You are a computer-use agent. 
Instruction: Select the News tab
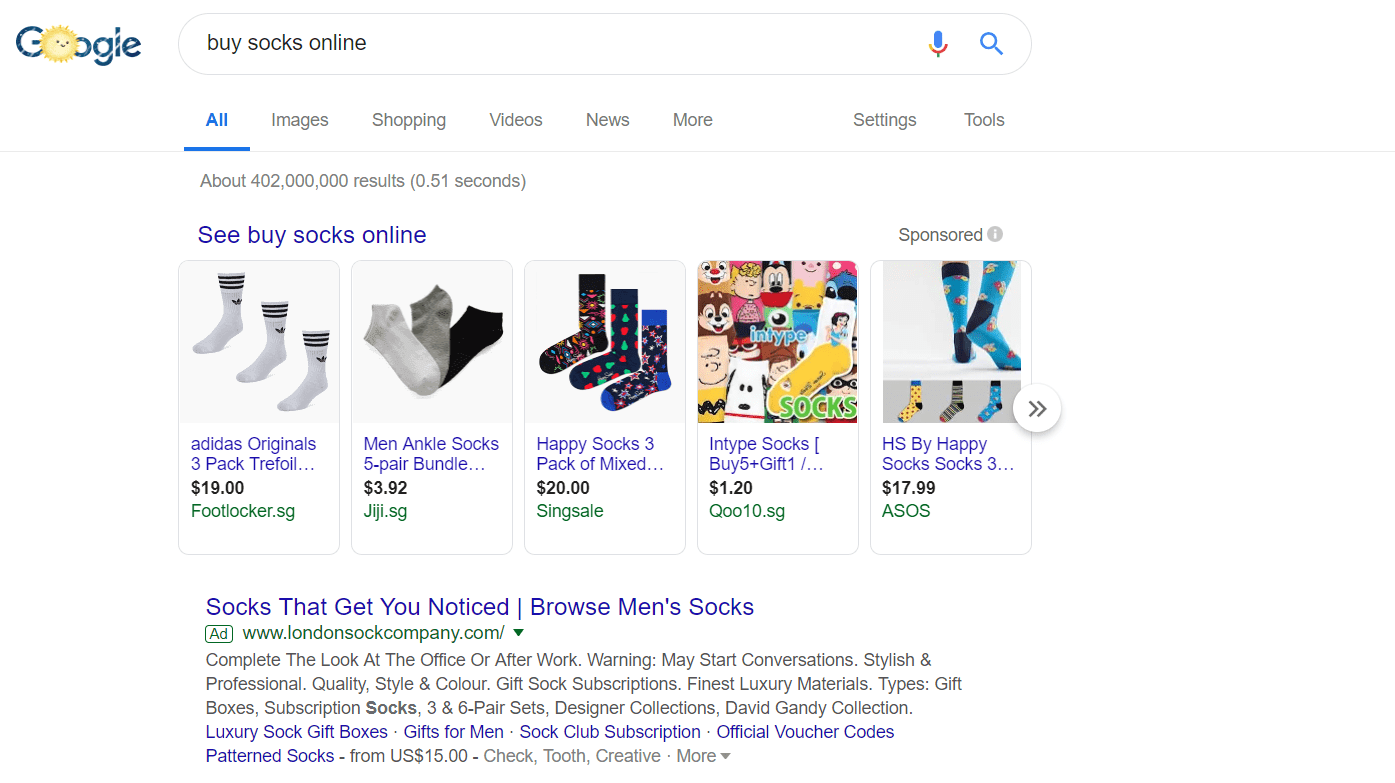608,120
